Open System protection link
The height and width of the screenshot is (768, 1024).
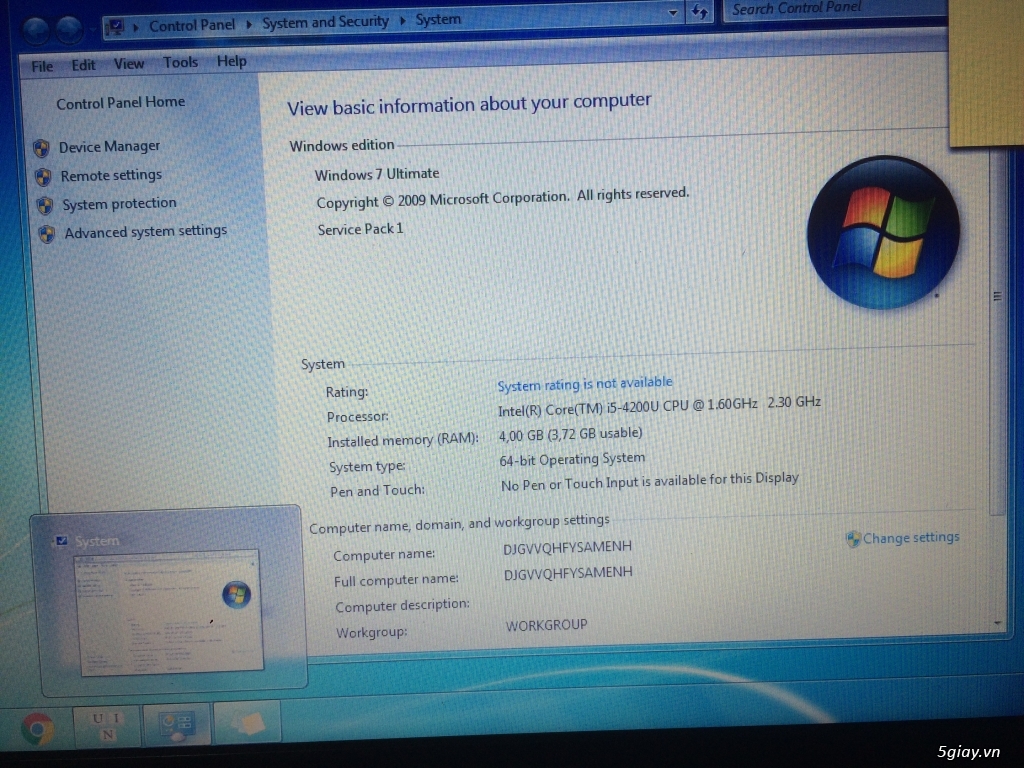[x=119, y=204]
